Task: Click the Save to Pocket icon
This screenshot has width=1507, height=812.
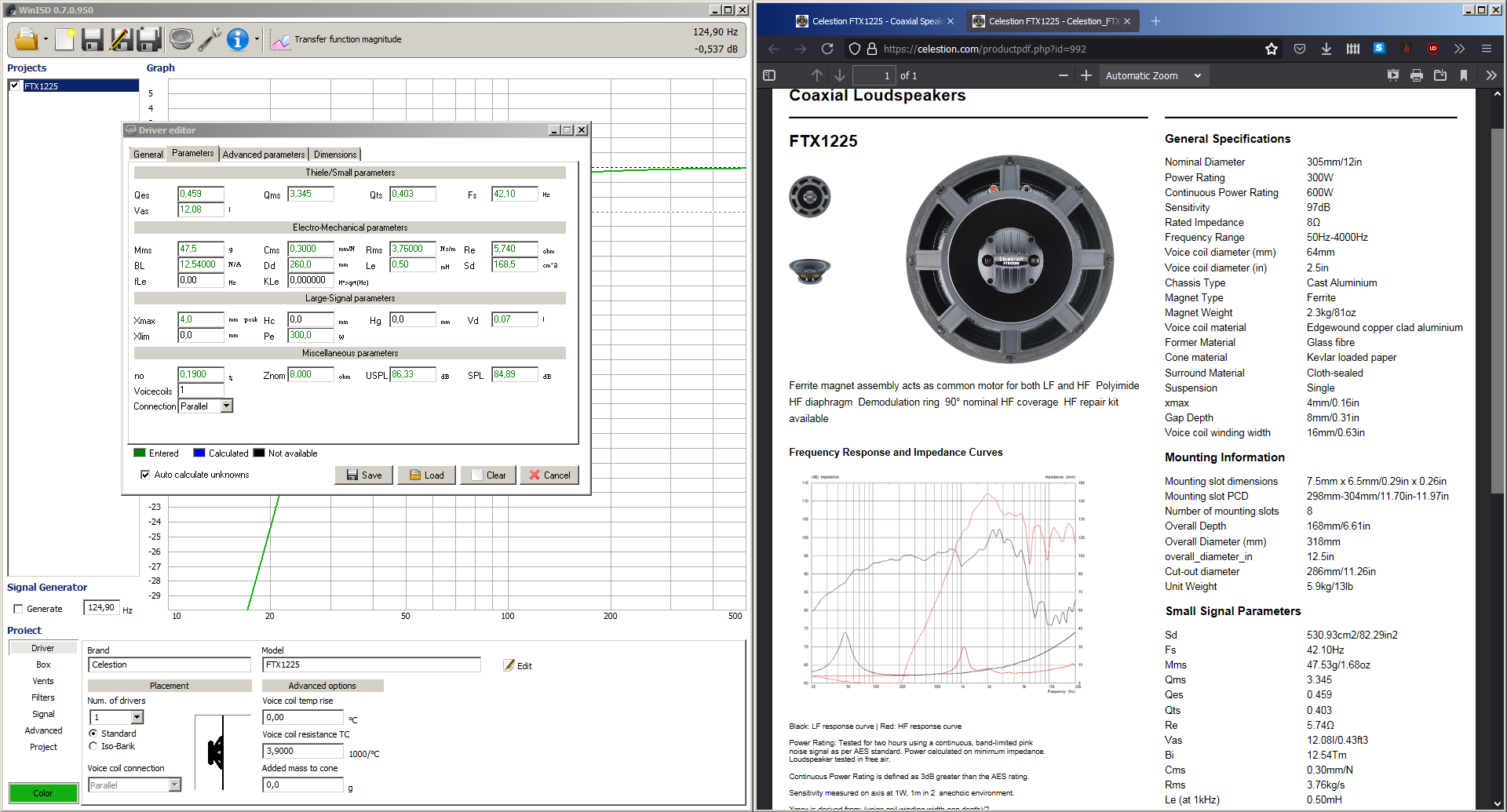Action: tap(1300, 49)
